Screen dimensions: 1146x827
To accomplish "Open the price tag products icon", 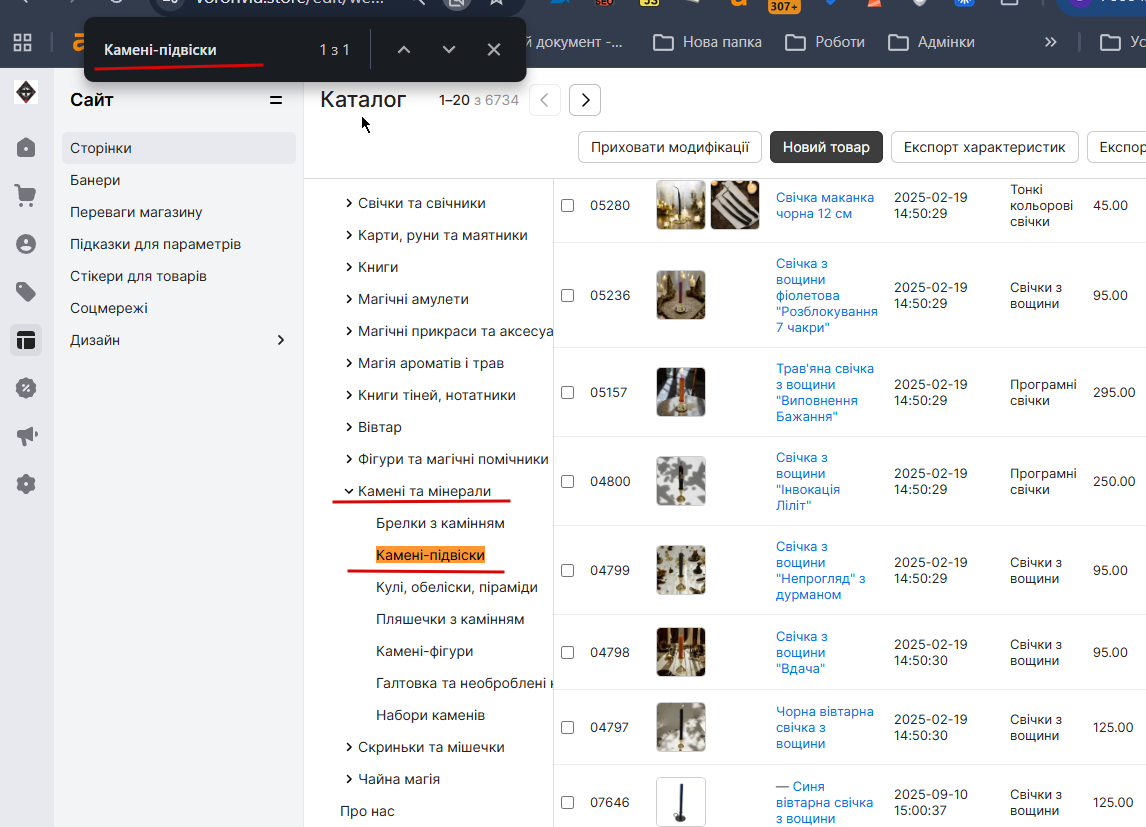I will pyautogui.click(x=26, y=291).
